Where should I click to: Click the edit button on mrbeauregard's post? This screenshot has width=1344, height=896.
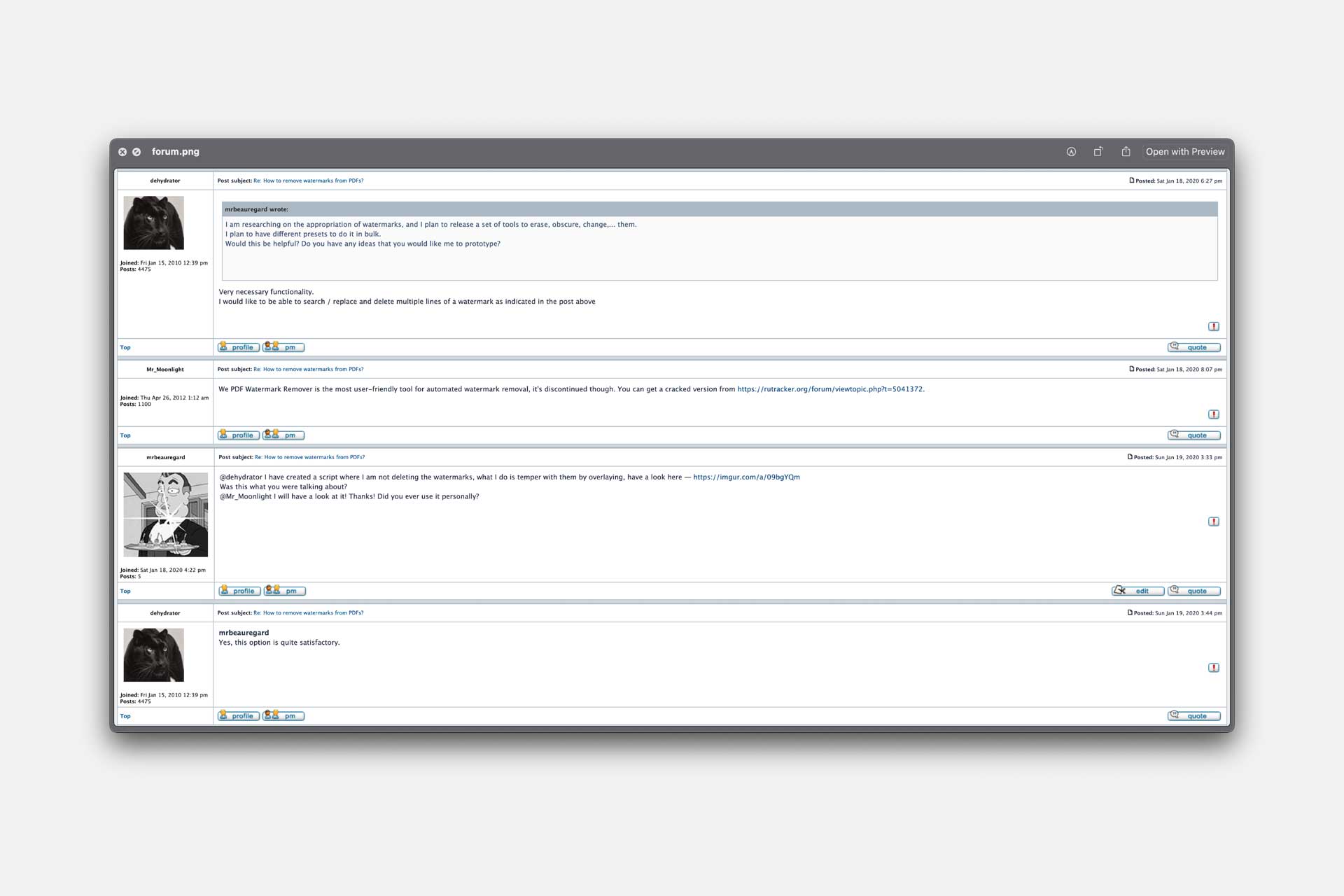1137,591
